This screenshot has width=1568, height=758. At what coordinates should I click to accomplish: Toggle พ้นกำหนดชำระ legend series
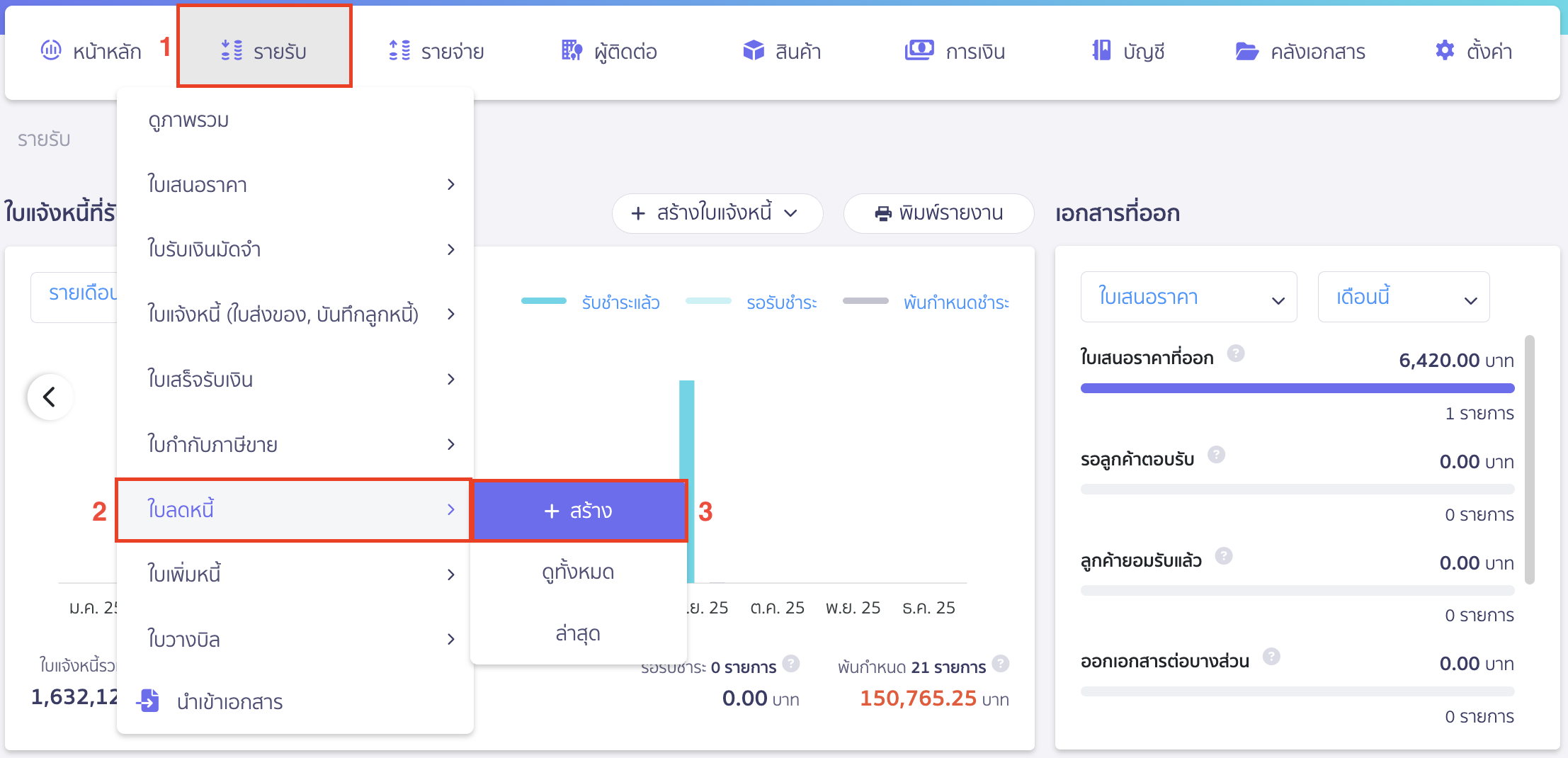(x=926, y=302)
